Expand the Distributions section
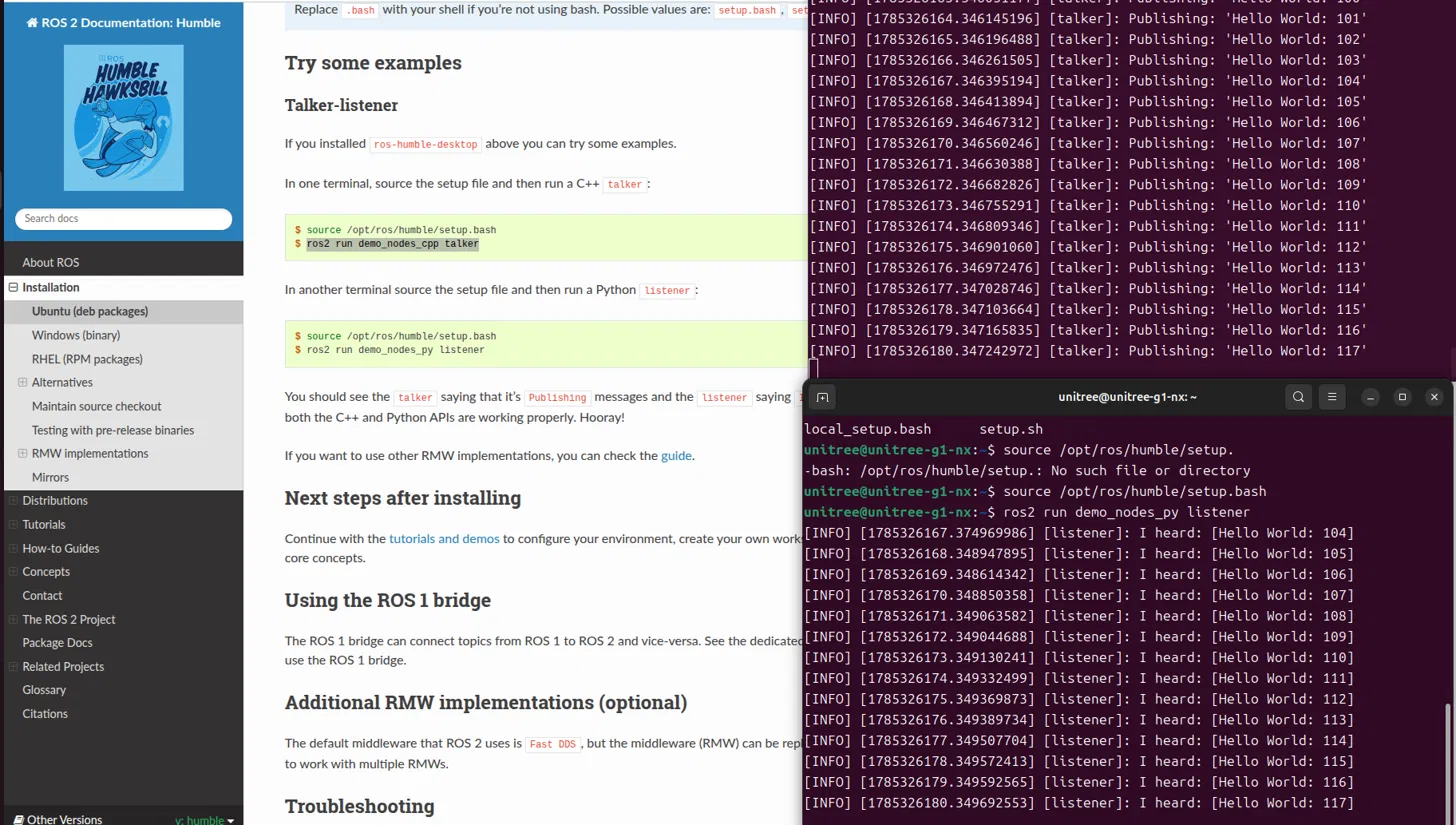 [x=13, y=501]
